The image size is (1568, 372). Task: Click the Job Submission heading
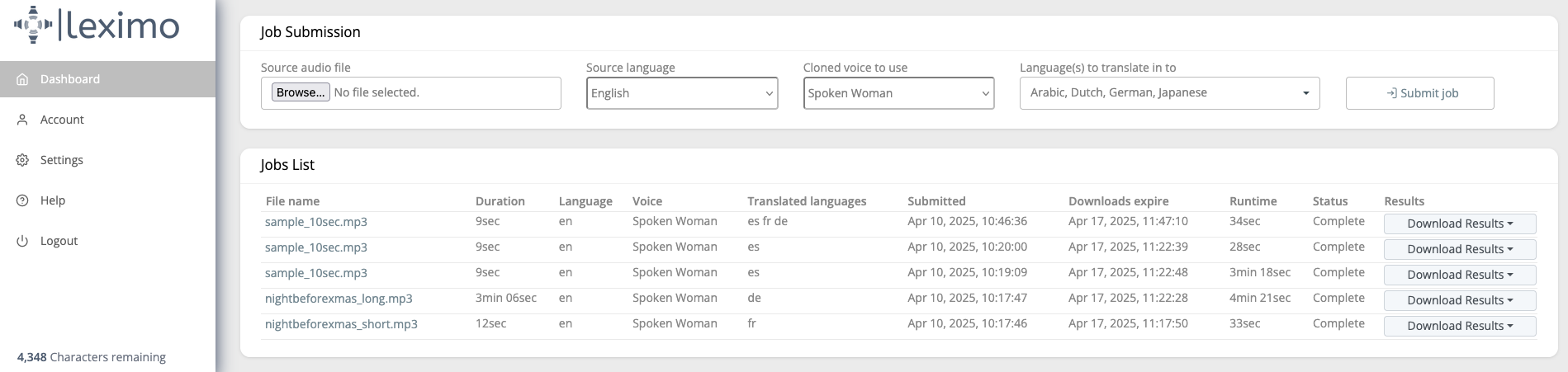pos(310,32)
